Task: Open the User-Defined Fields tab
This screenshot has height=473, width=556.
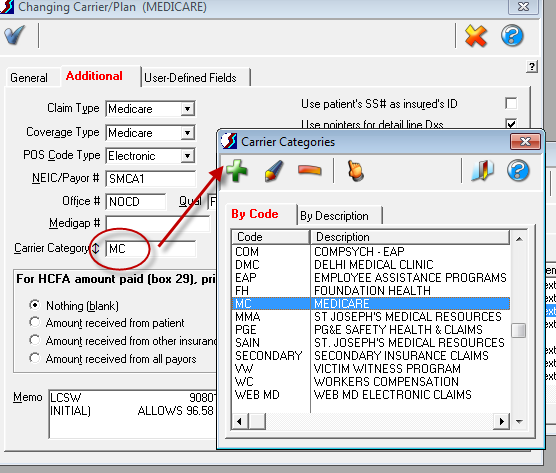Action: [190, 78]
